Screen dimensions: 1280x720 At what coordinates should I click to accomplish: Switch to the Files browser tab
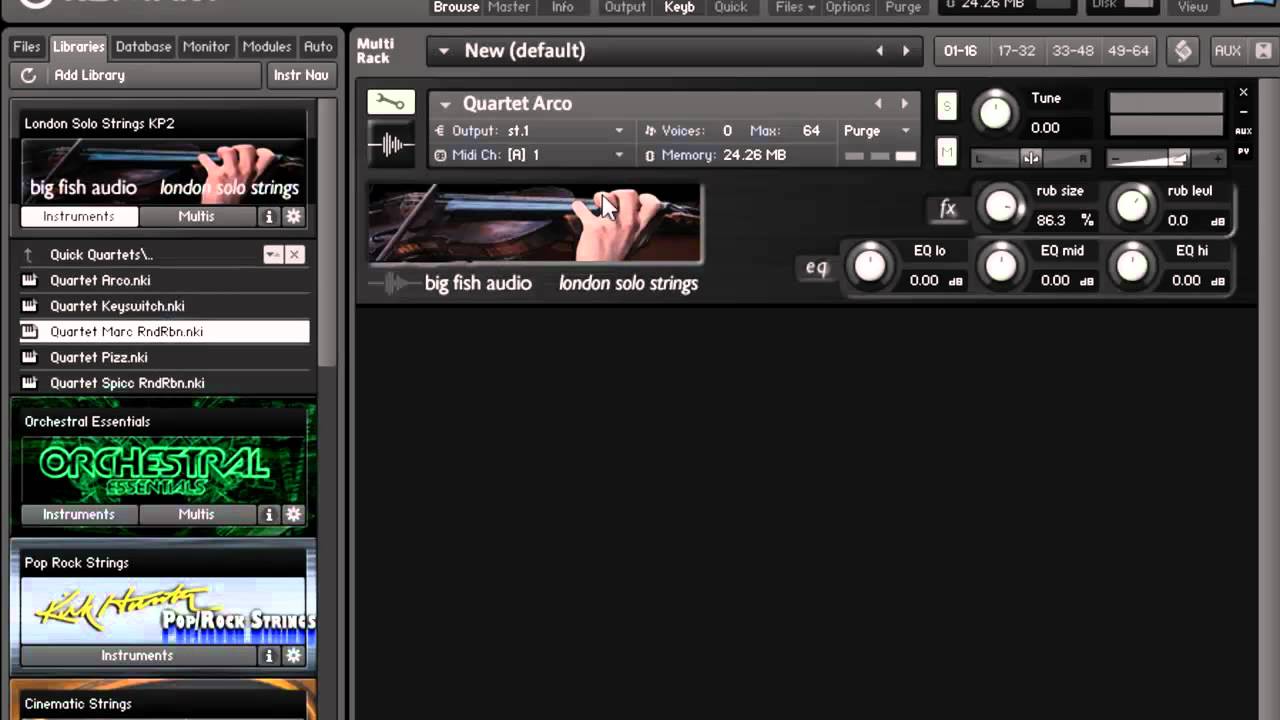27,47
